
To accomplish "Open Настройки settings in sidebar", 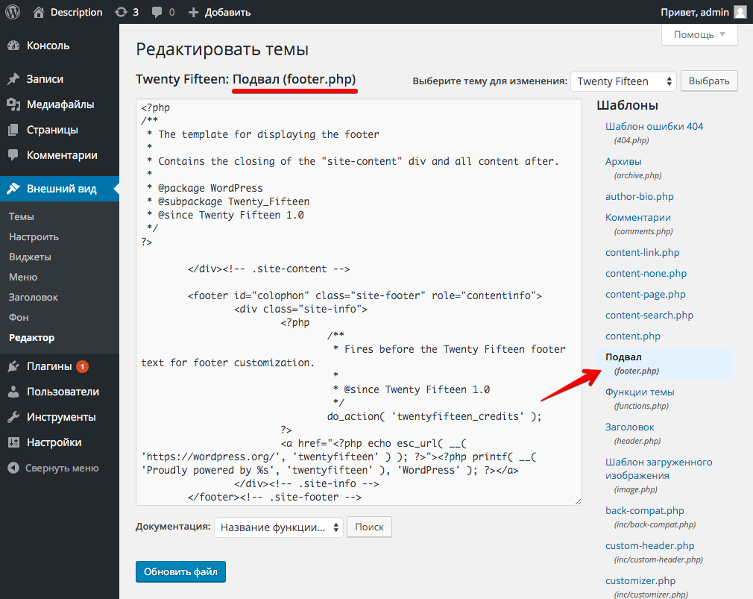I will coord(54,442).
